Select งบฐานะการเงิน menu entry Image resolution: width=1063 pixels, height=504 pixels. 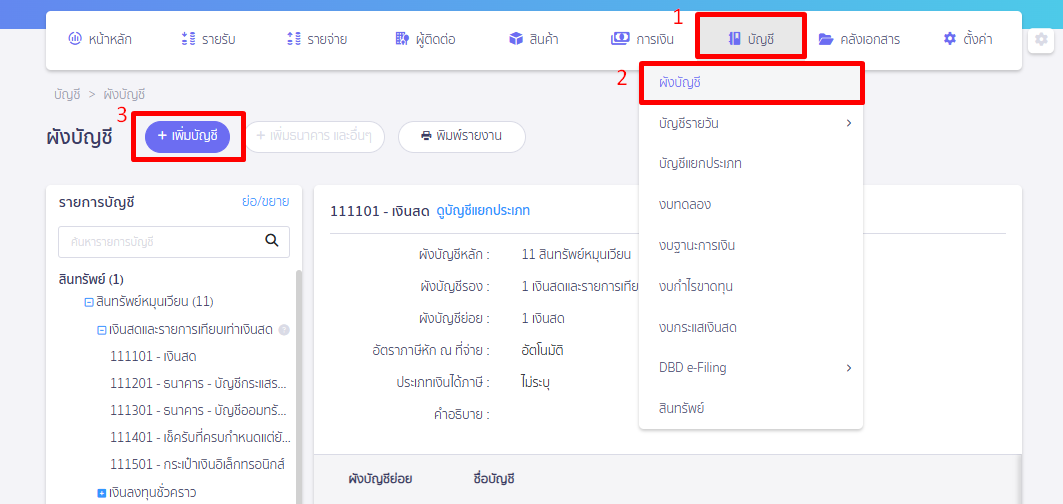pyautogui.click(x=751, y=246)
